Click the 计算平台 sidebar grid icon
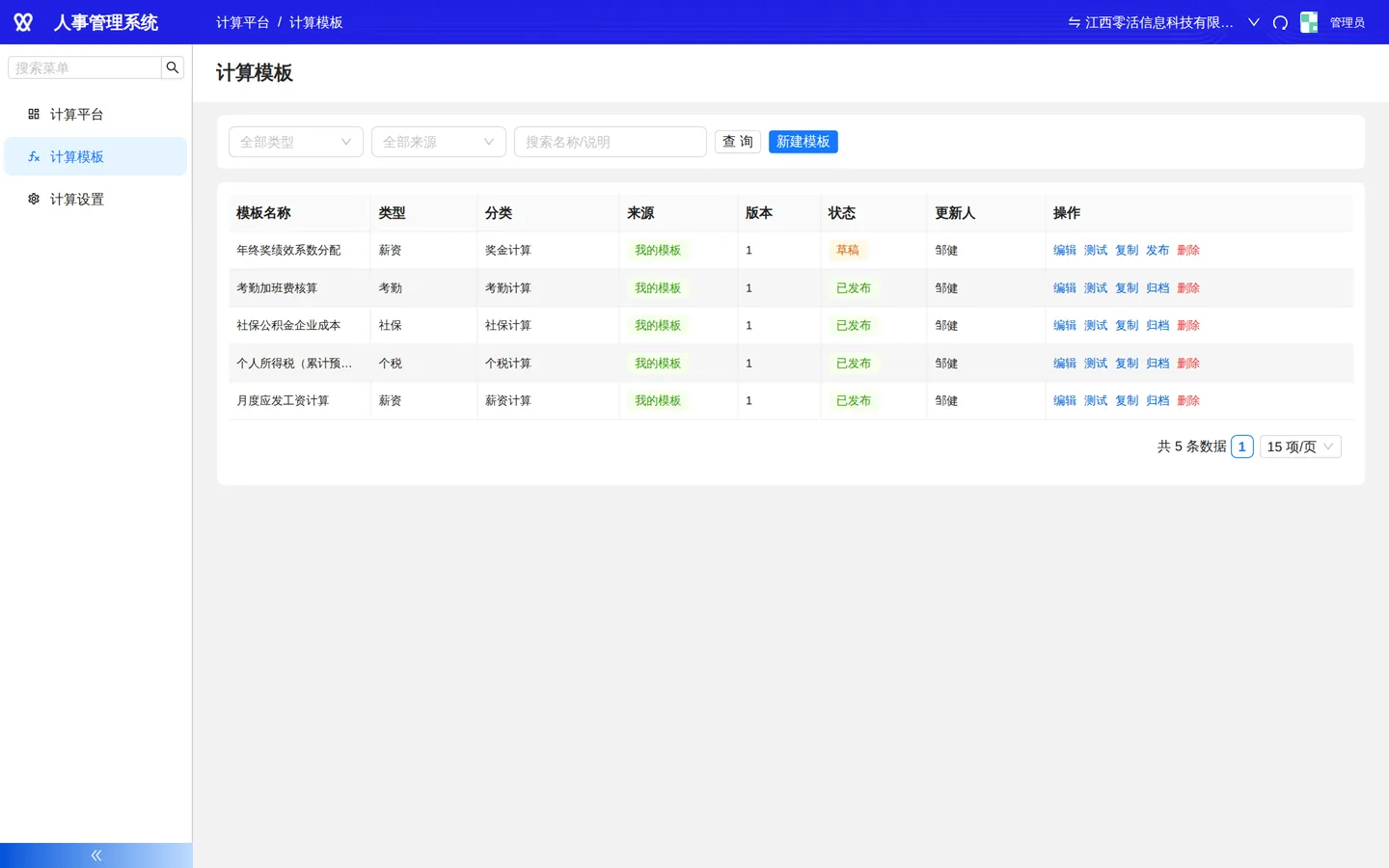 (x=34, y=114)
